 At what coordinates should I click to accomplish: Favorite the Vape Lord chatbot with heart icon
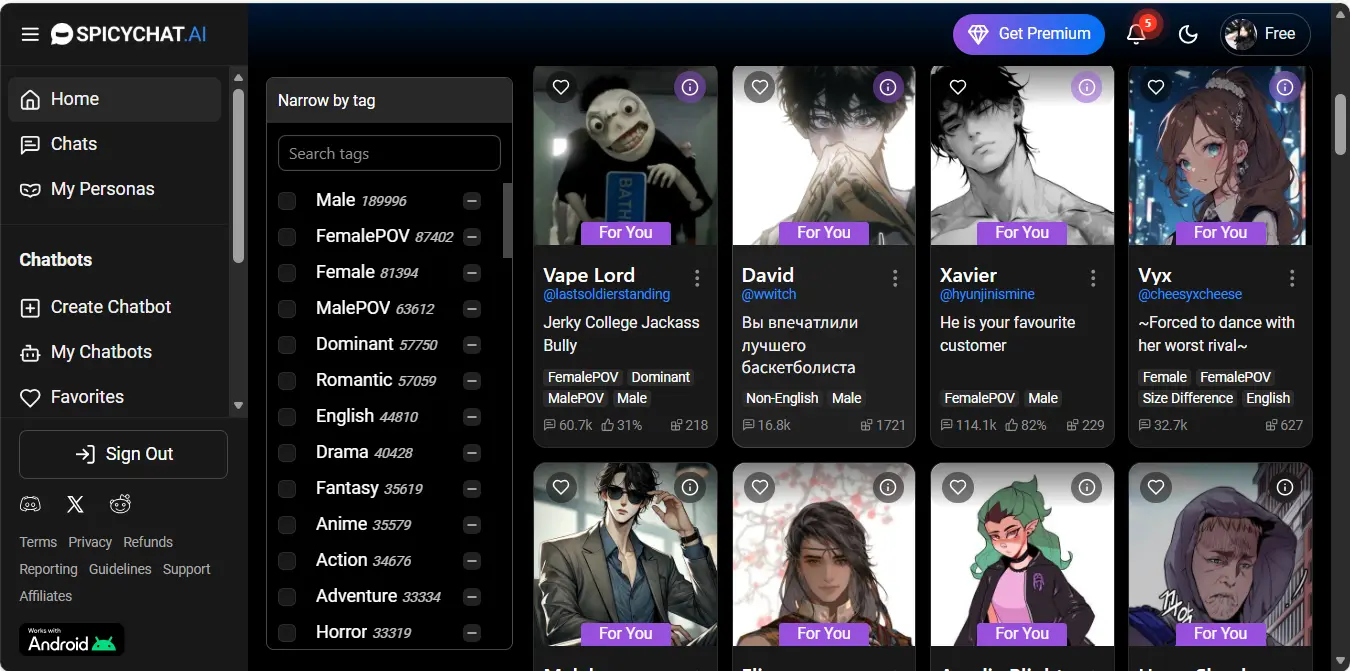pos(561,88)
